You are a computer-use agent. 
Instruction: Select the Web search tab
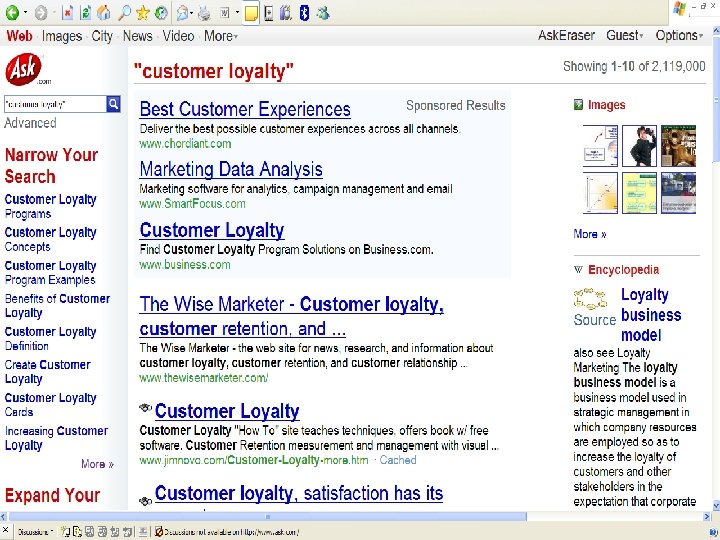[x=19, y=36]
